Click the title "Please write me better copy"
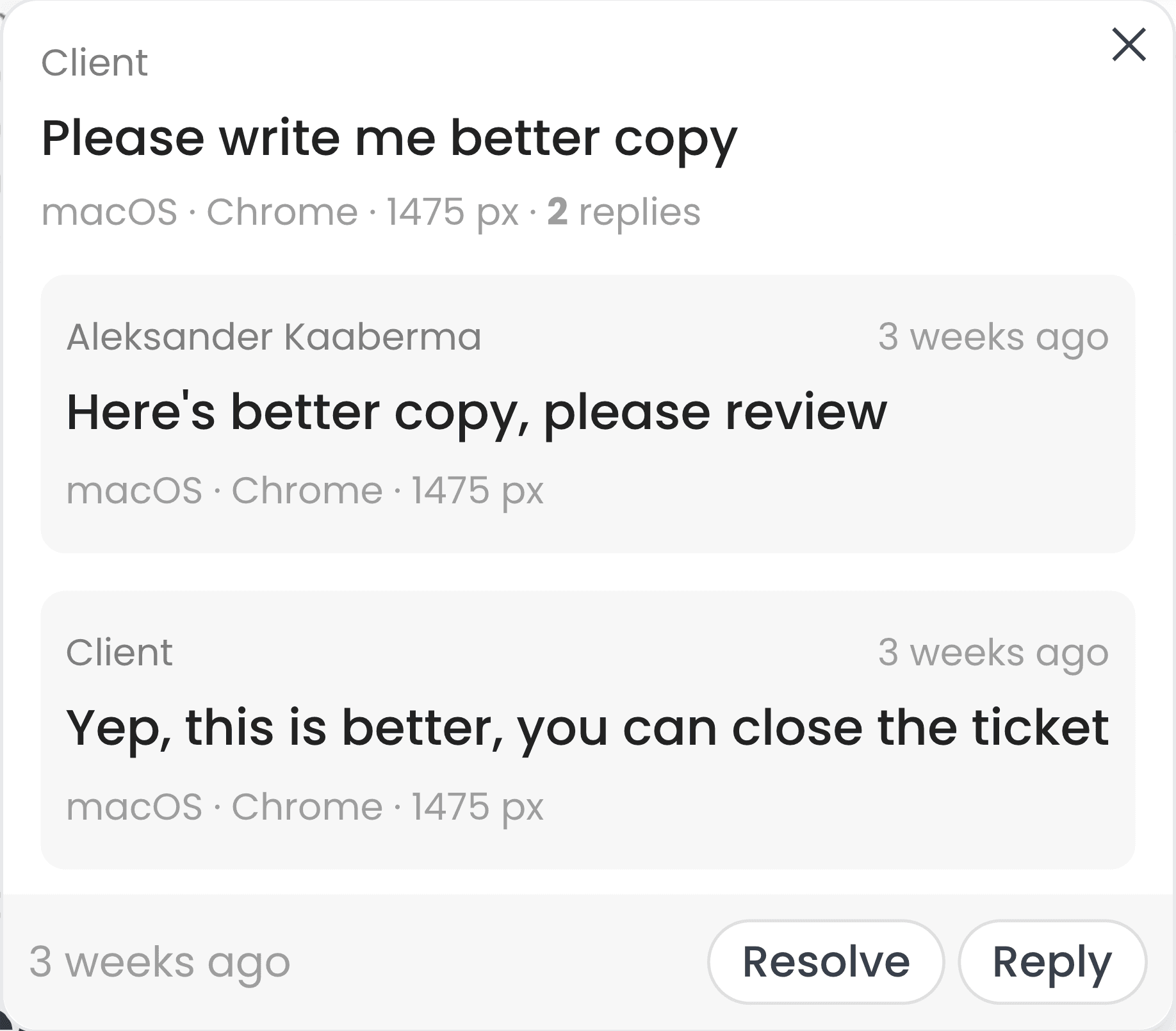 389,138
